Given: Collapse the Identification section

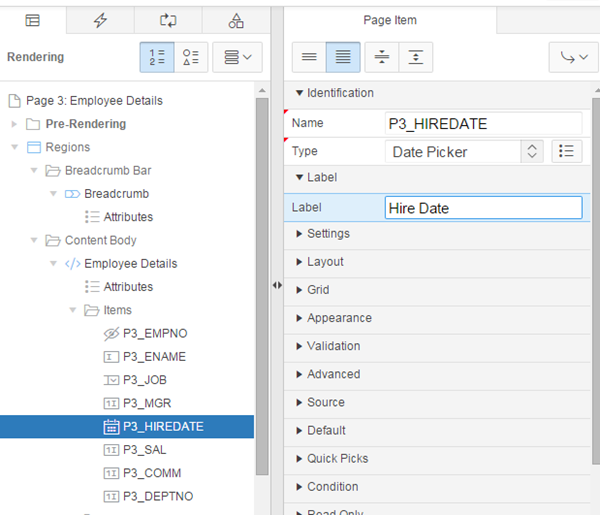Looking at the screenshot, I should coord(300,93).
